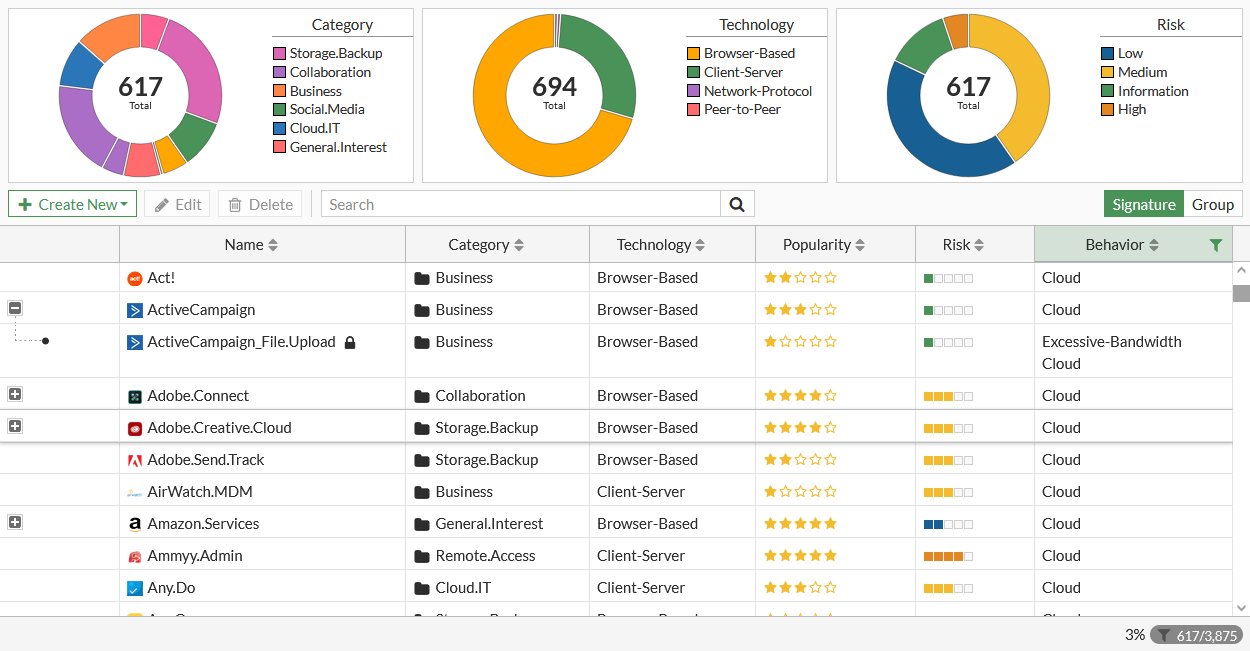This screenshot has width=1250, height=651.
Task: Click the Ammyy.Admin app icon
Action: tap(135, 556)
